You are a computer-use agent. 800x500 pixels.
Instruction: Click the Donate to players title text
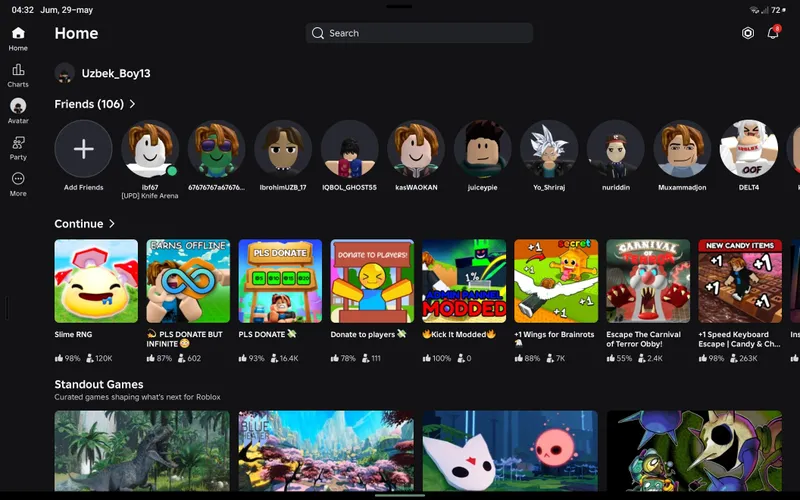[x=368, y=335]
